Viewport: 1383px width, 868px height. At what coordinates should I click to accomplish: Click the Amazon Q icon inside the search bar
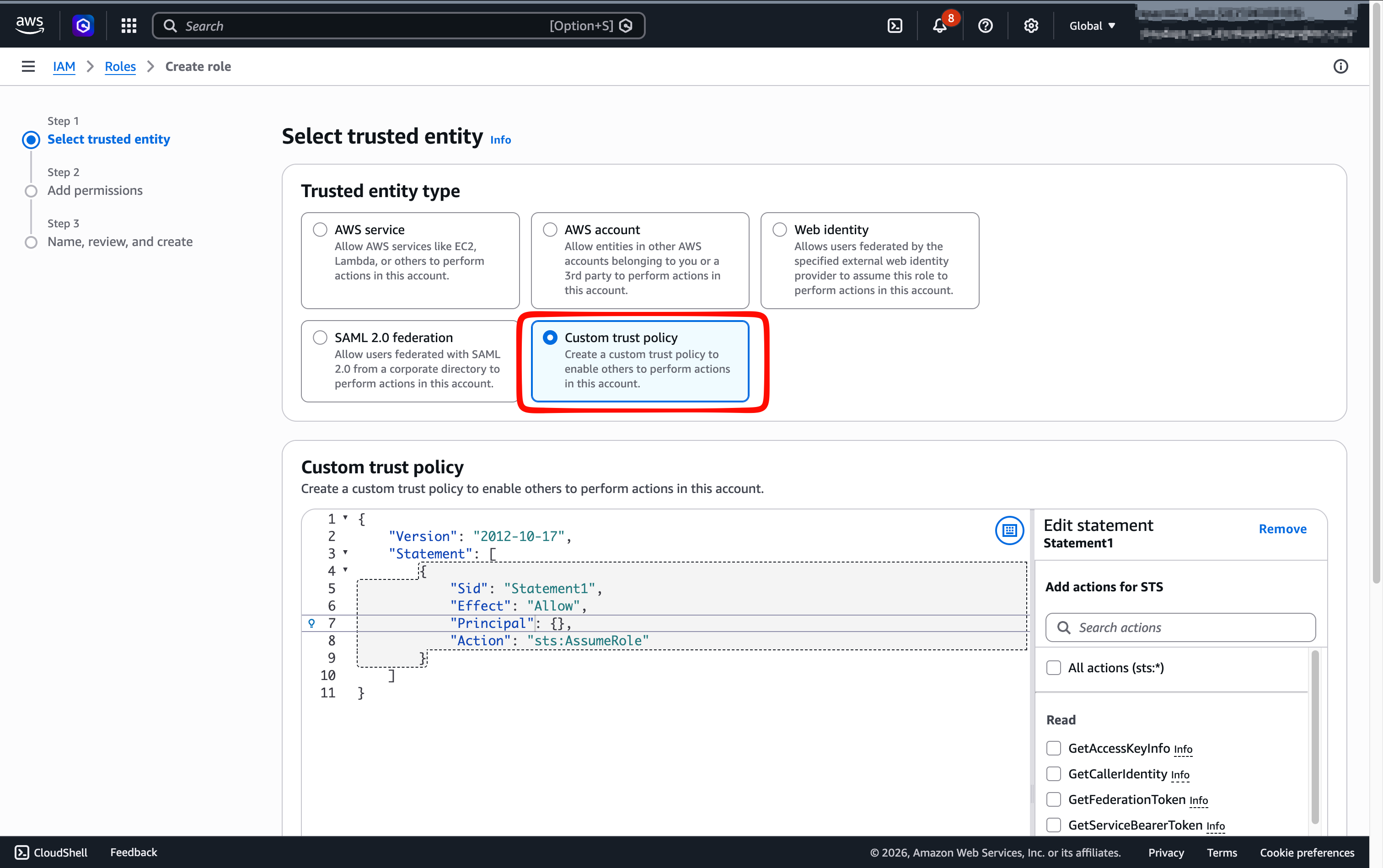pyautogui.click(x=627, y=26)
